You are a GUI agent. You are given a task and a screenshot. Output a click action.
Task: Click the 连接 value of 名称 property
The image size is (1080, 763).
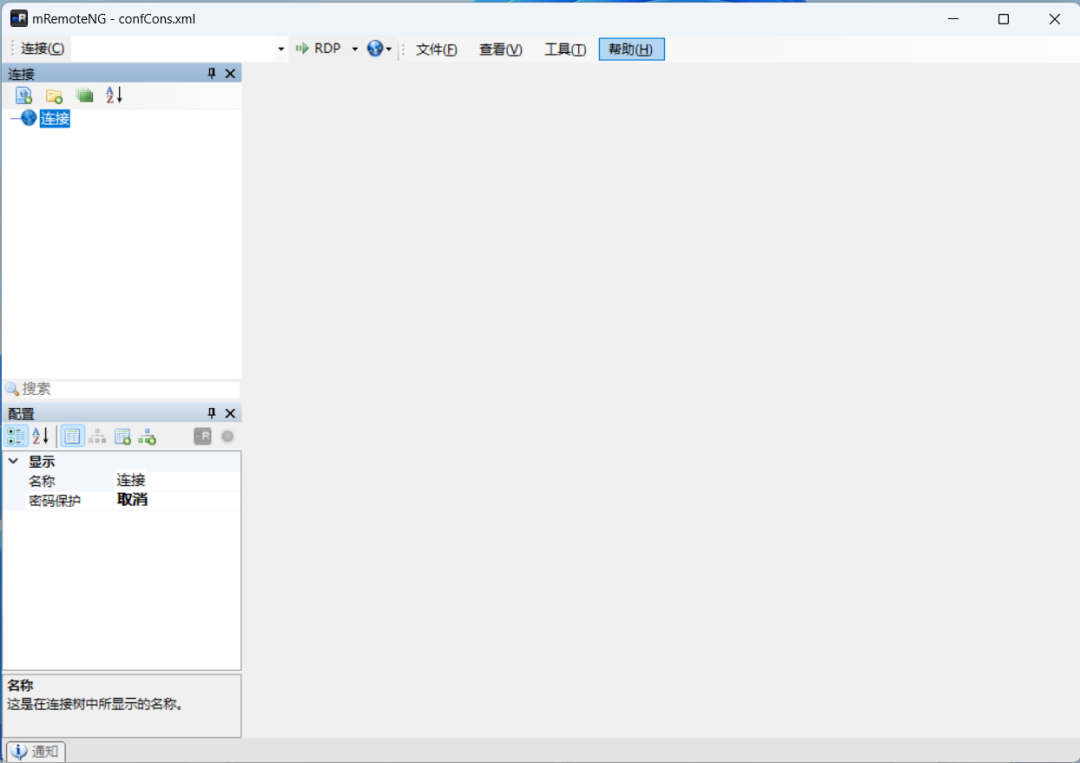click(x=131, y=480)
